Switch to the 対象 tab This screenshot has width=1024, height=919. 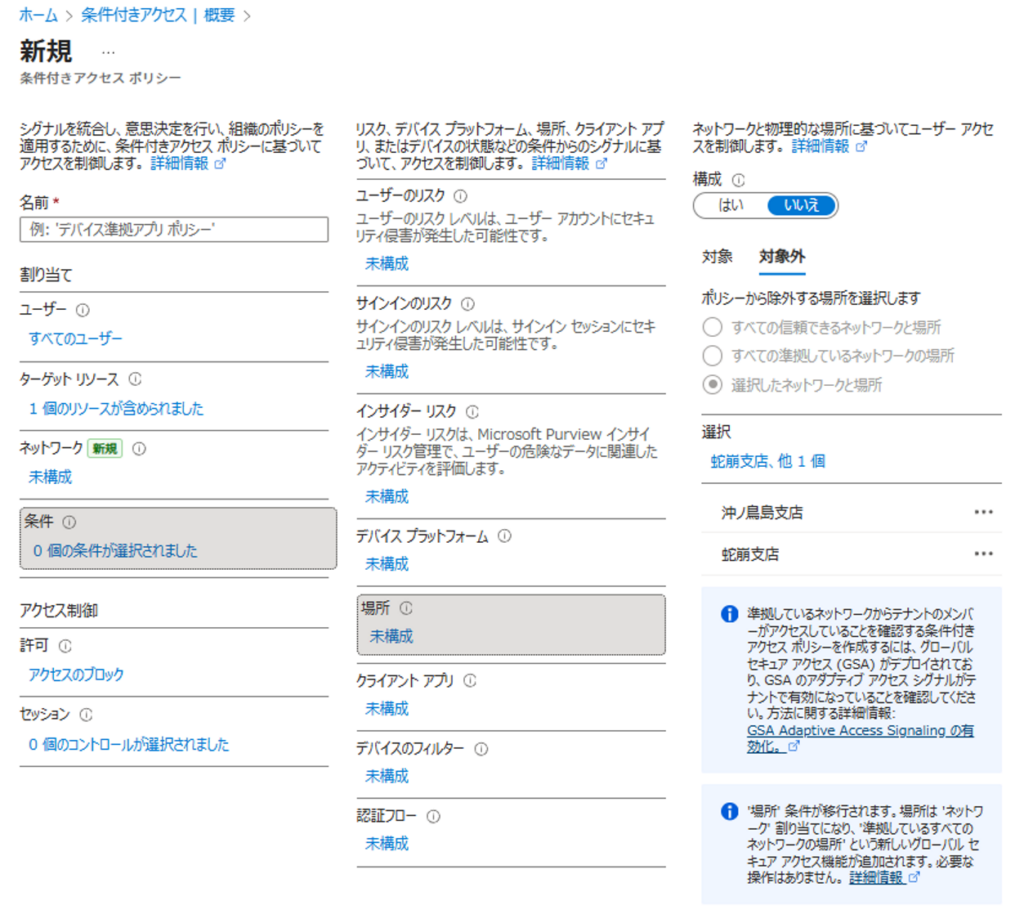(717, 256)
